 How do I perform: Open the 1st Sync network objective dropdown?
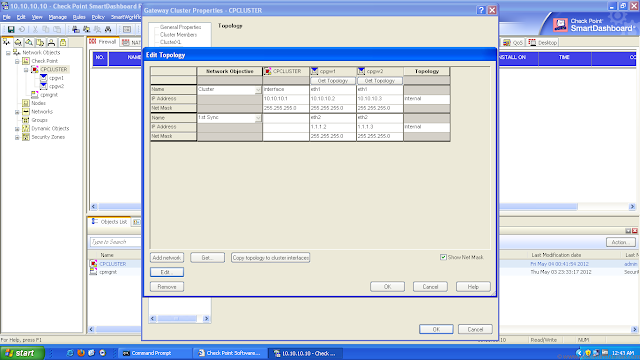coord(258,118)
